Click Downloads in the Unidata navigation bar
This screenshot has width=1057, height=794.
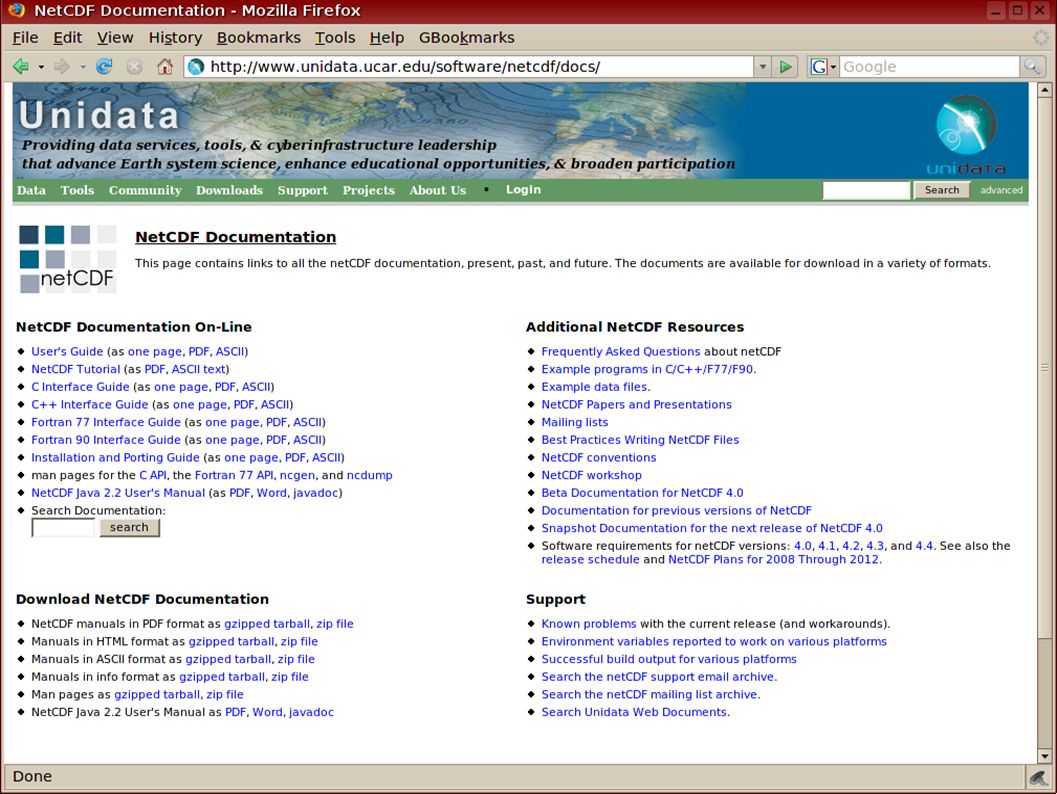pyautogui.click(x=229, y=190)
